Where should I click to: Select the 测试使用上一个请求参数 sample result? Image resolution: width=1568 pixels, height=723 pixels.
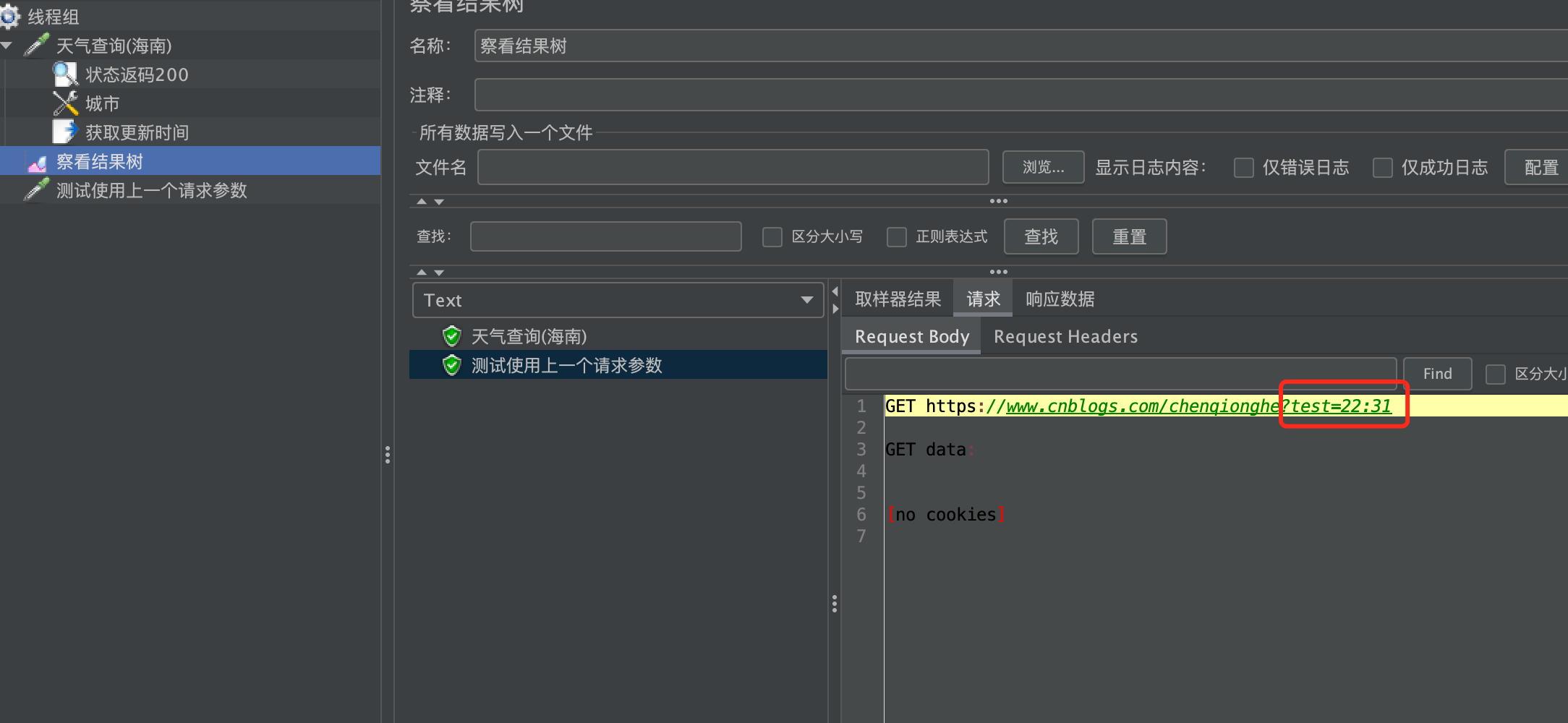pyautogui.click(x=618, y=365)
